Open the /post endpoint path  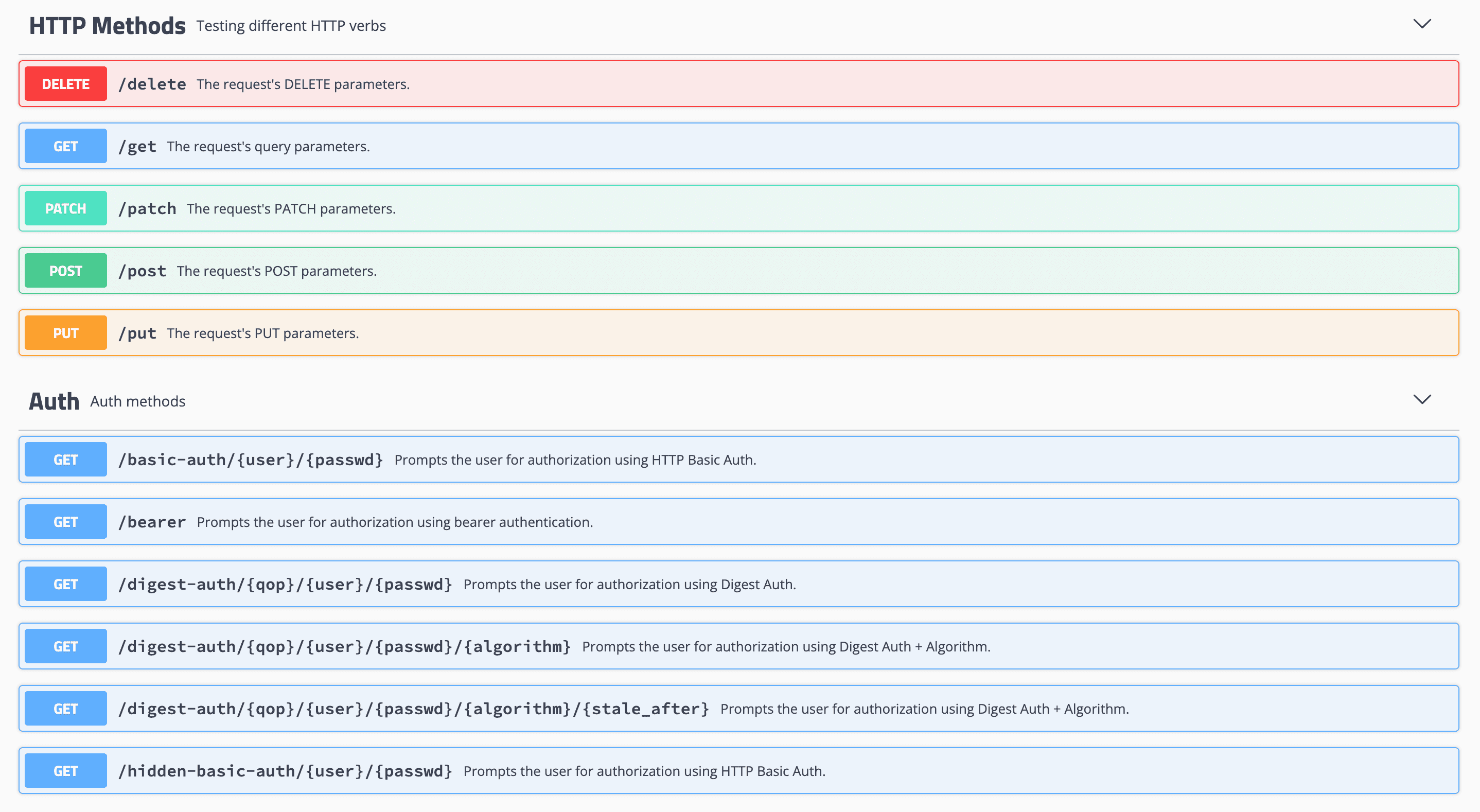pos(142,271)
